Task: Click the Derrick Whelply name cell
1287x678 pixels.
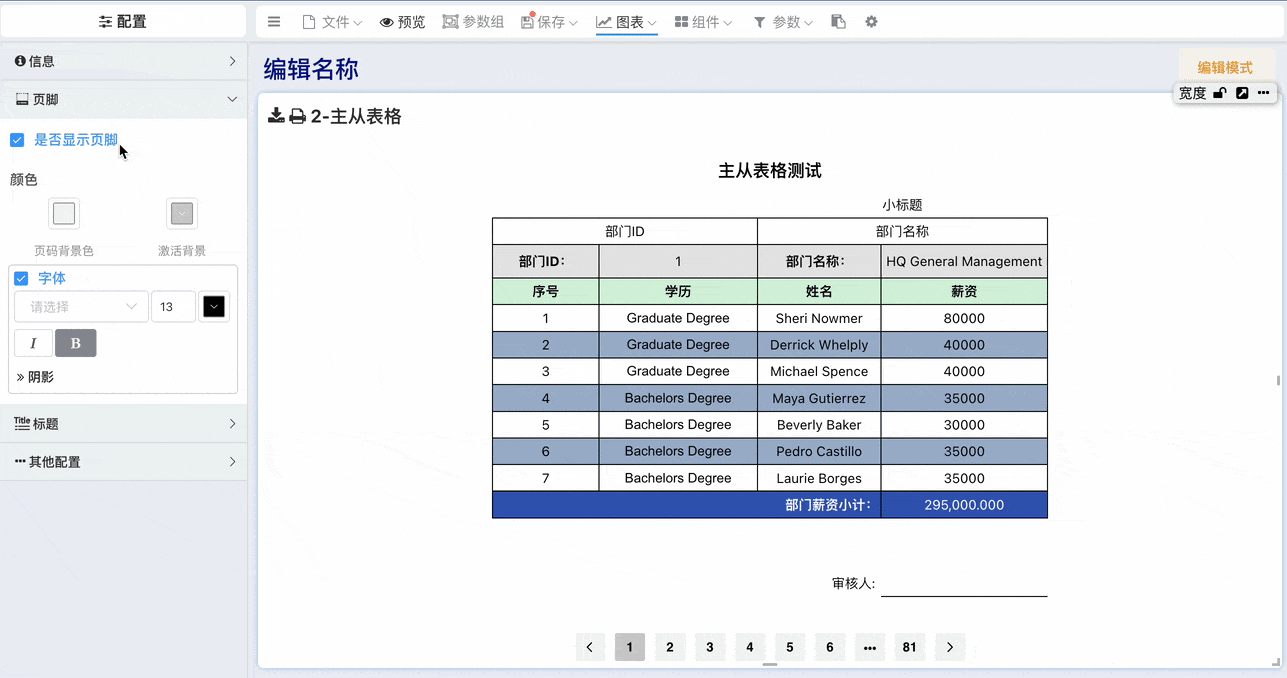Action: pos(819,345)
